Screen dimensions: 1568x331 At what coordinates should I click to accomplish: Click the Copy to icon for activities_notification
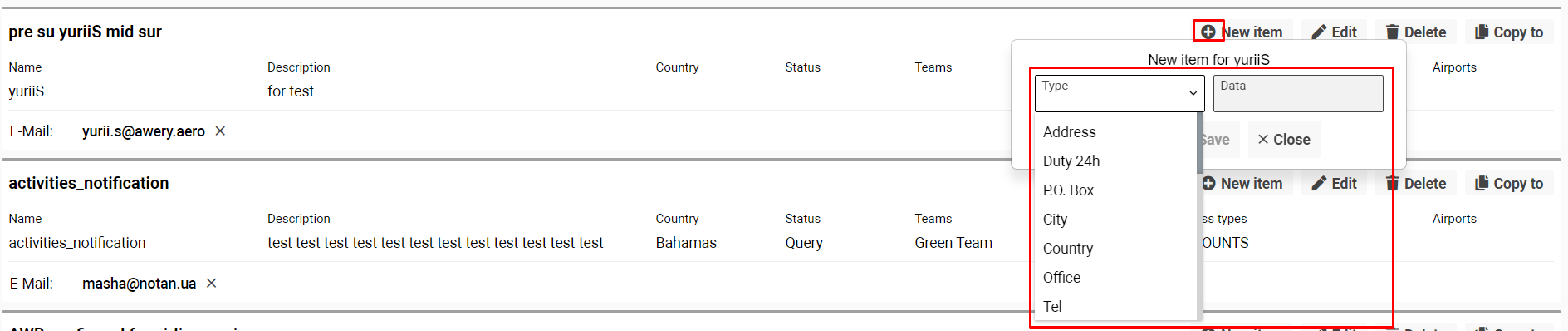1482,183
